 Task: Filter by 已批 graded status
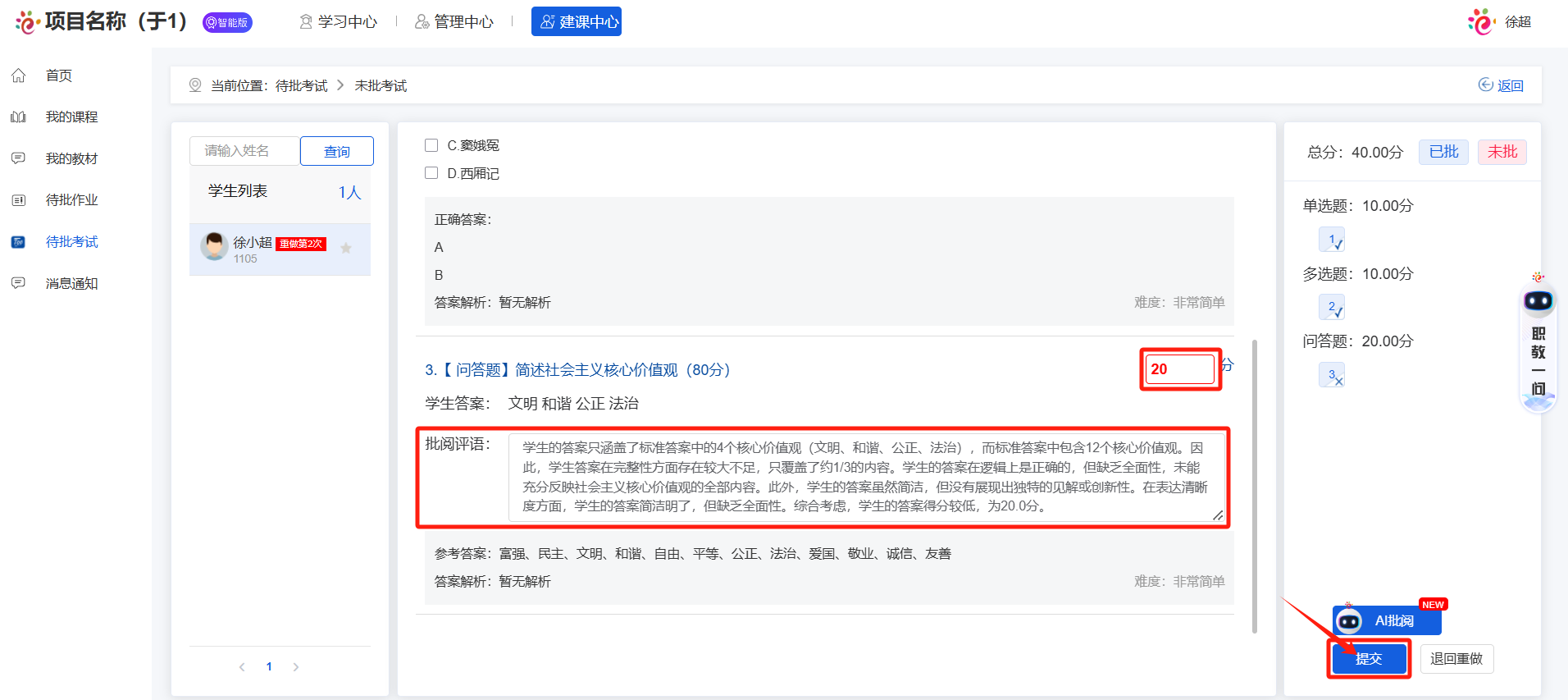1443,152
